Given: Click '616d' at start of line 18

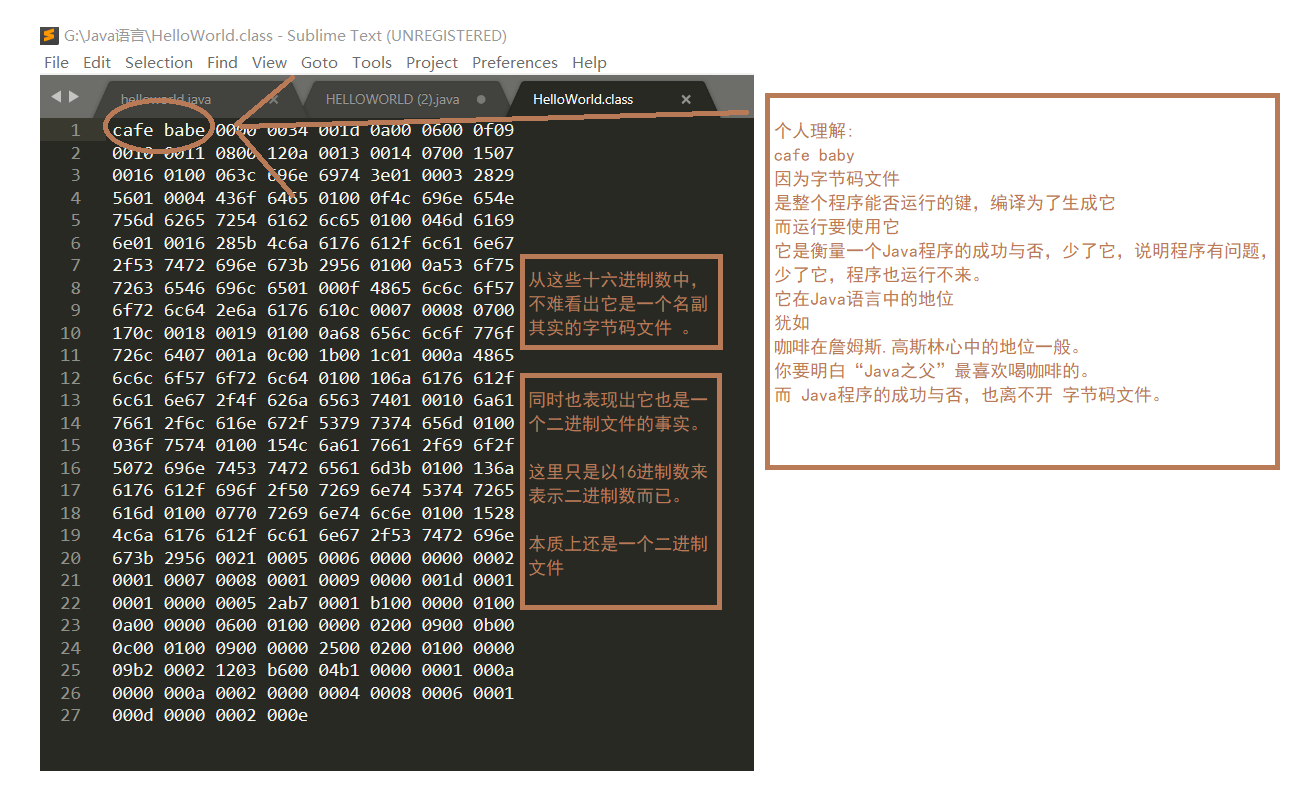Looking at the screenshot, I should click(133, 512).
